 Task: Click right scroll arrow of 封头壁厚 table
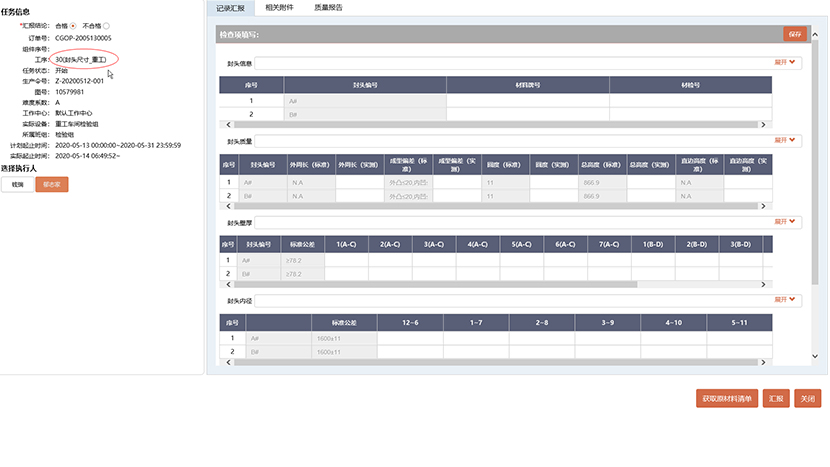coord(764,284)
